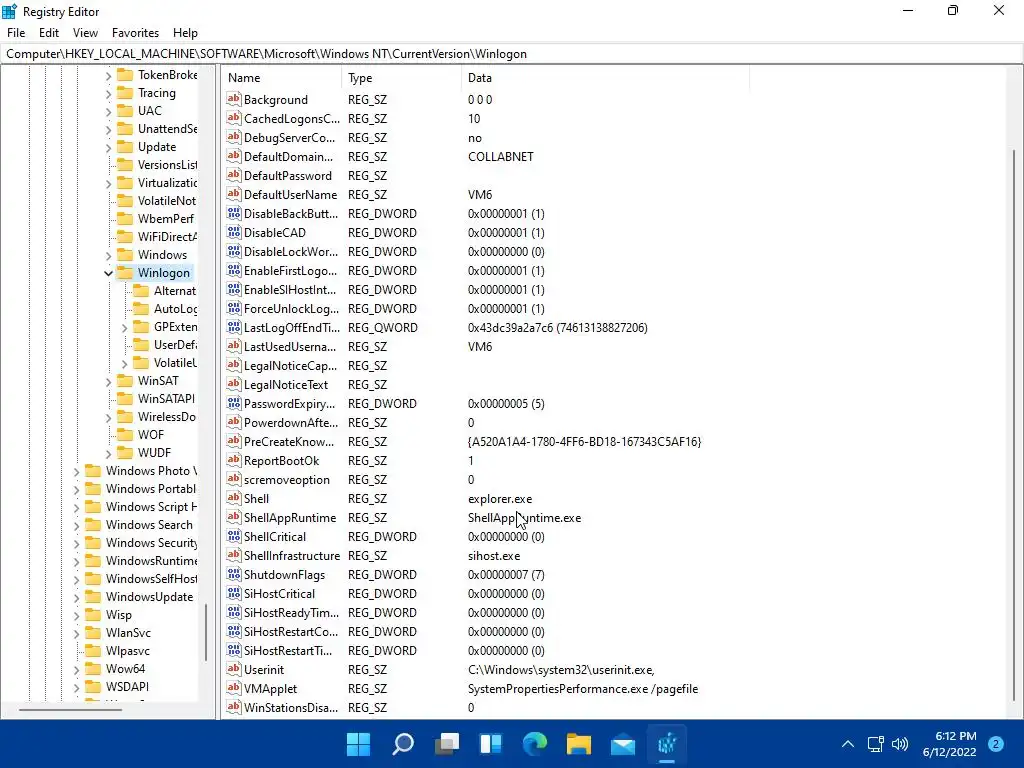The width and height of the screenshot is (1024, 768).
Task: Select the Windows folder icon in tree
Action: click(x=125, y=255)
